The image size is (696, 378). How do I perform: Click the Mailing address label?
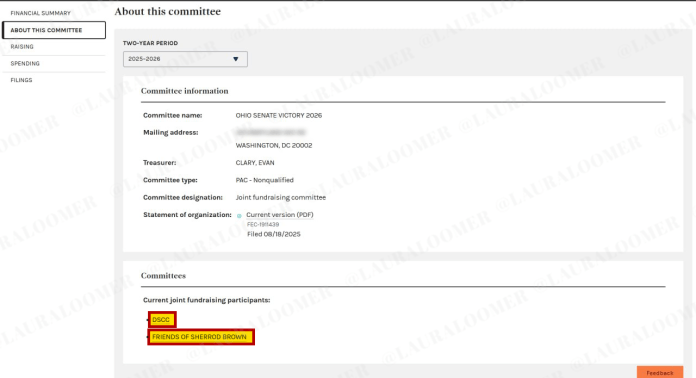pyautogui.click(x=171, y=133)
